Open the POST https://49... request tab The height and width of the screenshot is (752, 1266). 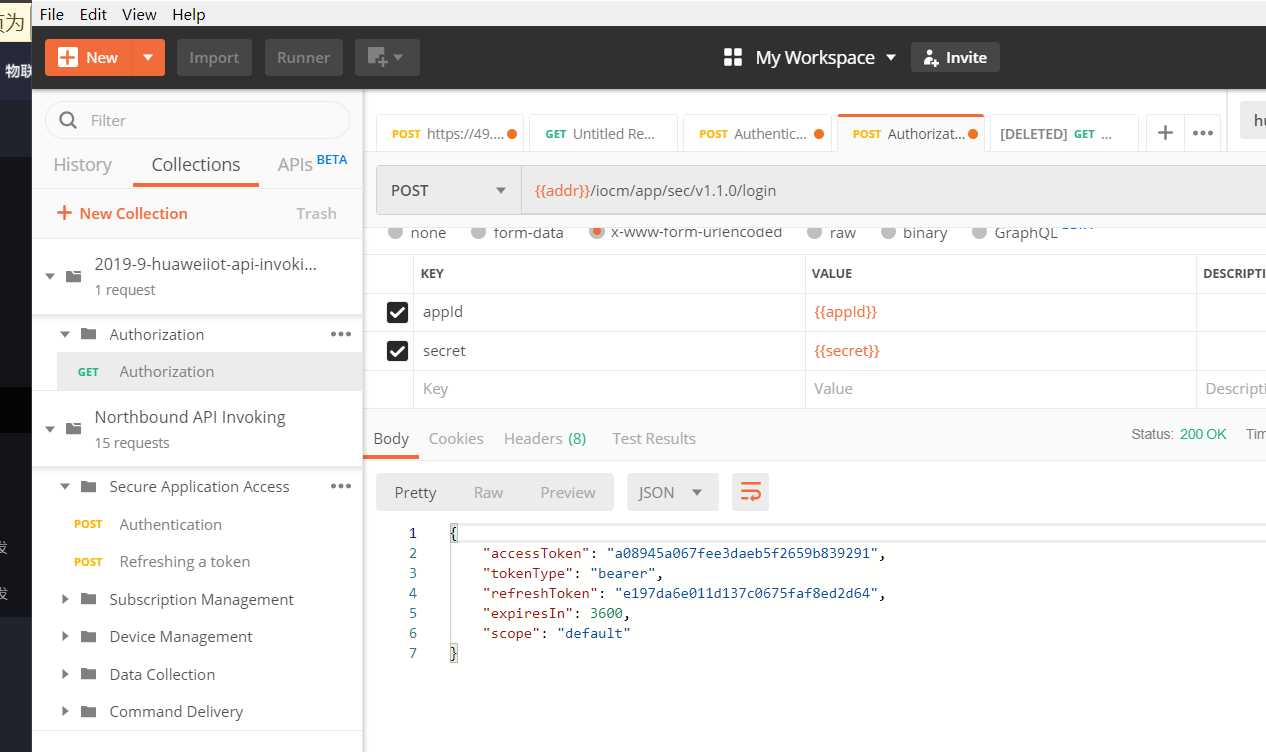(450, 134)
